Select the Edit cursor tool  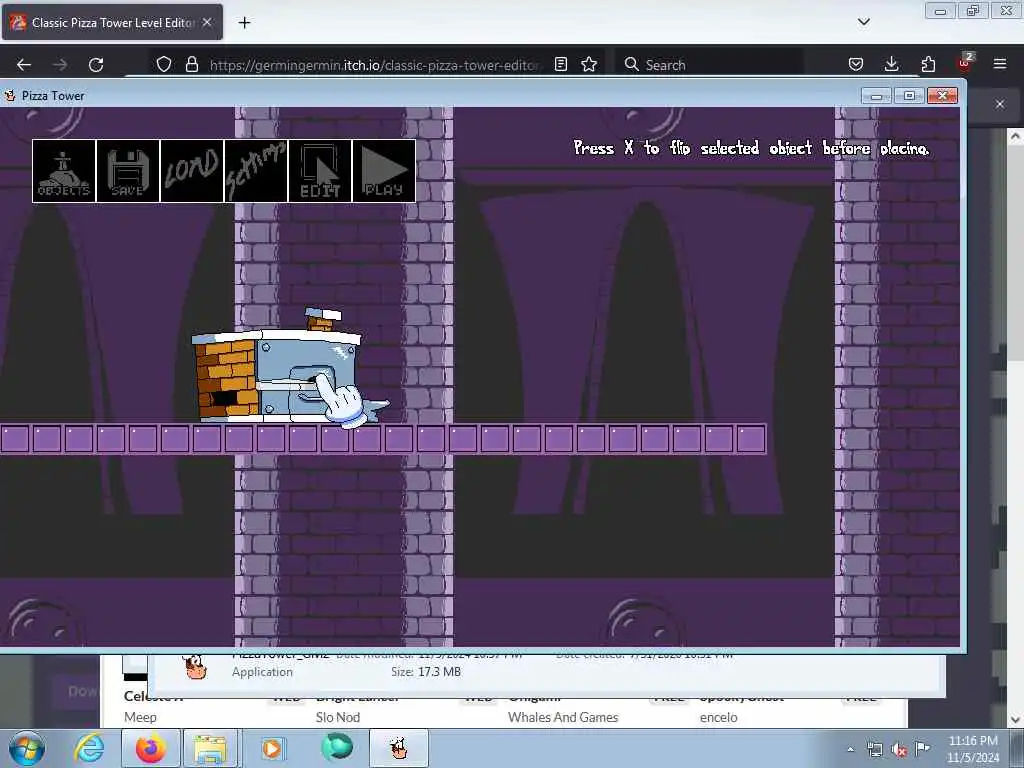pyautogui.click(x=320, y=171)
